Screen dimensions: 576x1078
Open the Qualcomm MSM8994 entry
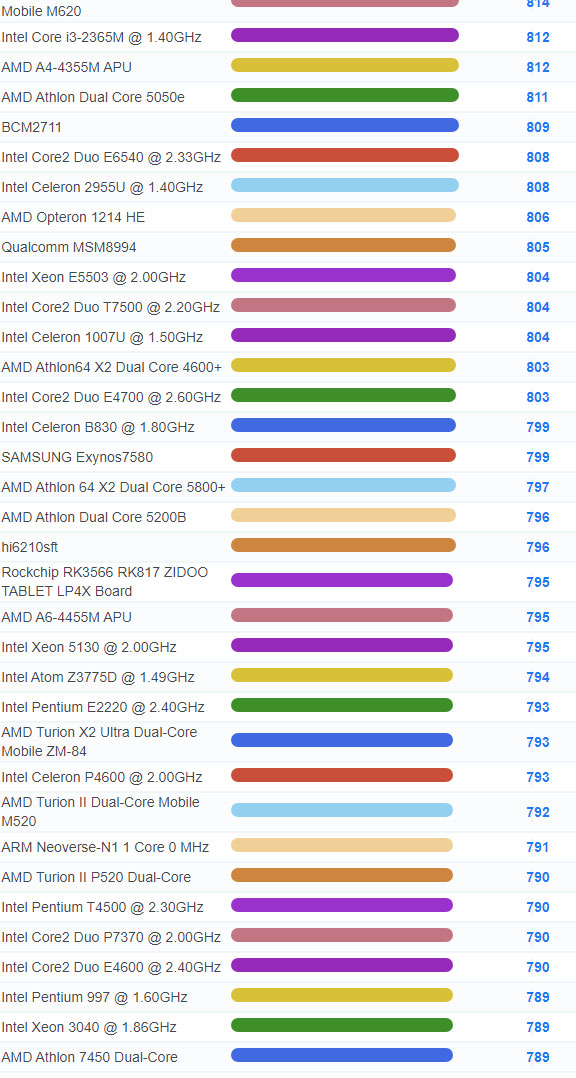69,248
